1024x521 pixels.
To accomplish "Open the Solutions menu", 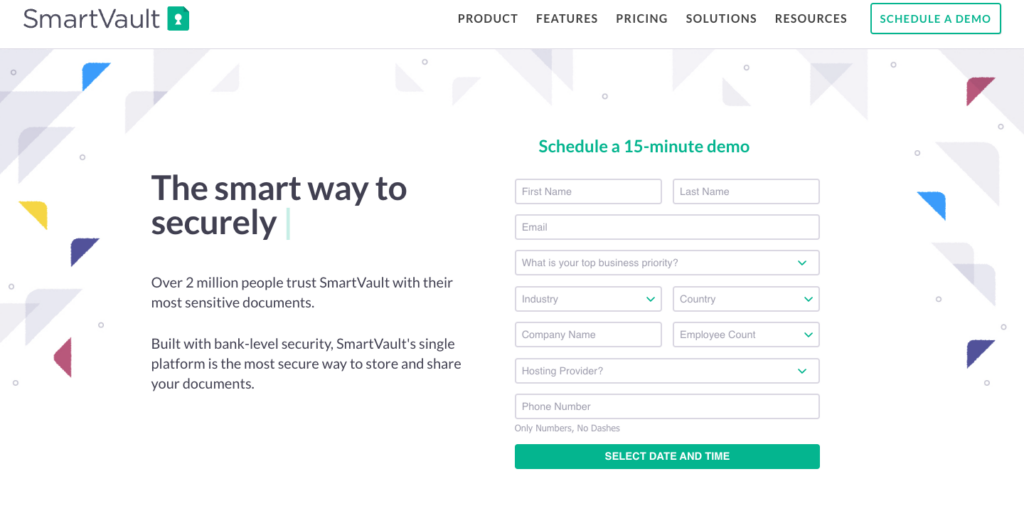I will (x=721, y=19).
